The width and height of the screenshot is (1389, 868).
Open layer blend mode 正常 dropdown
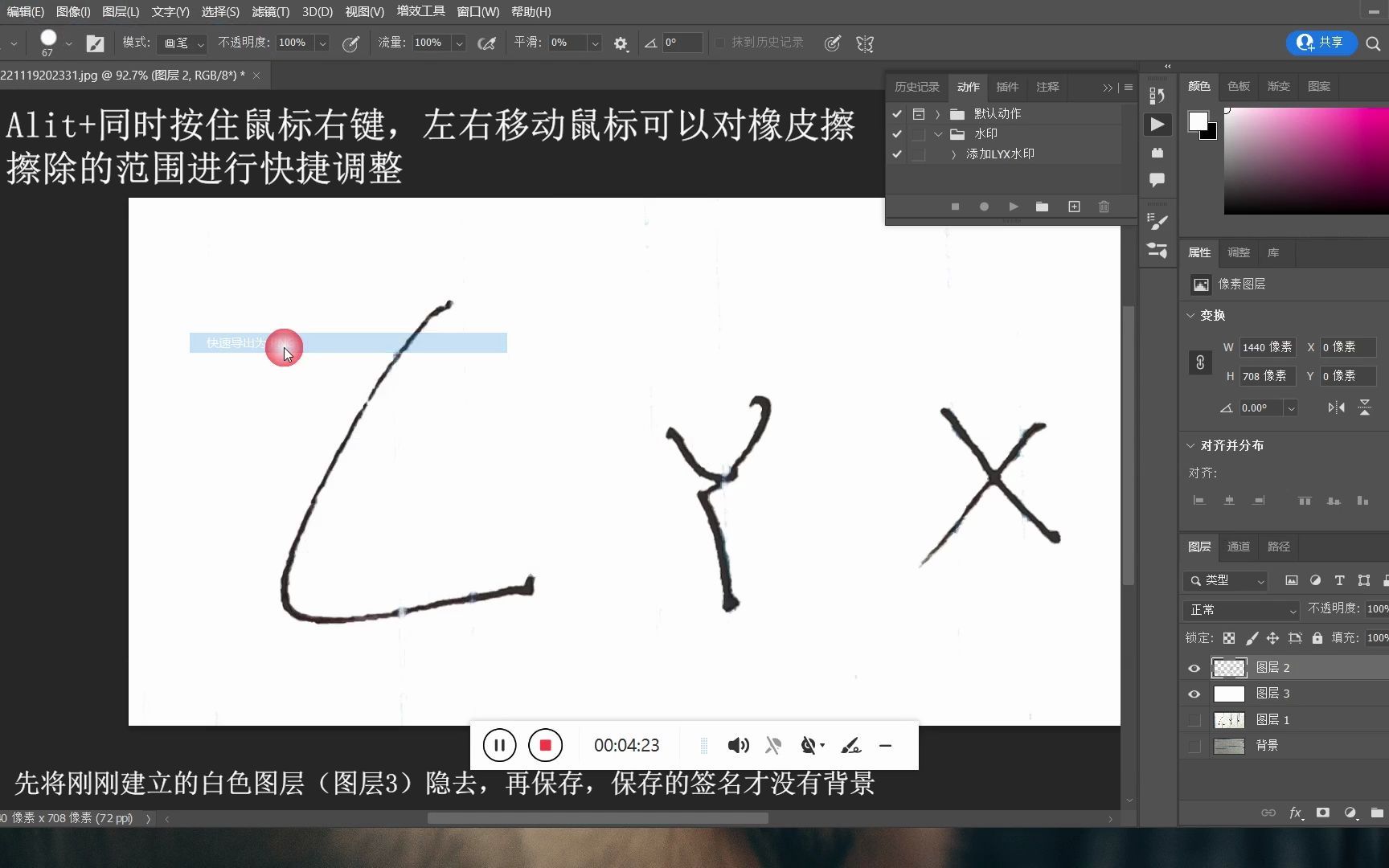1242,610
